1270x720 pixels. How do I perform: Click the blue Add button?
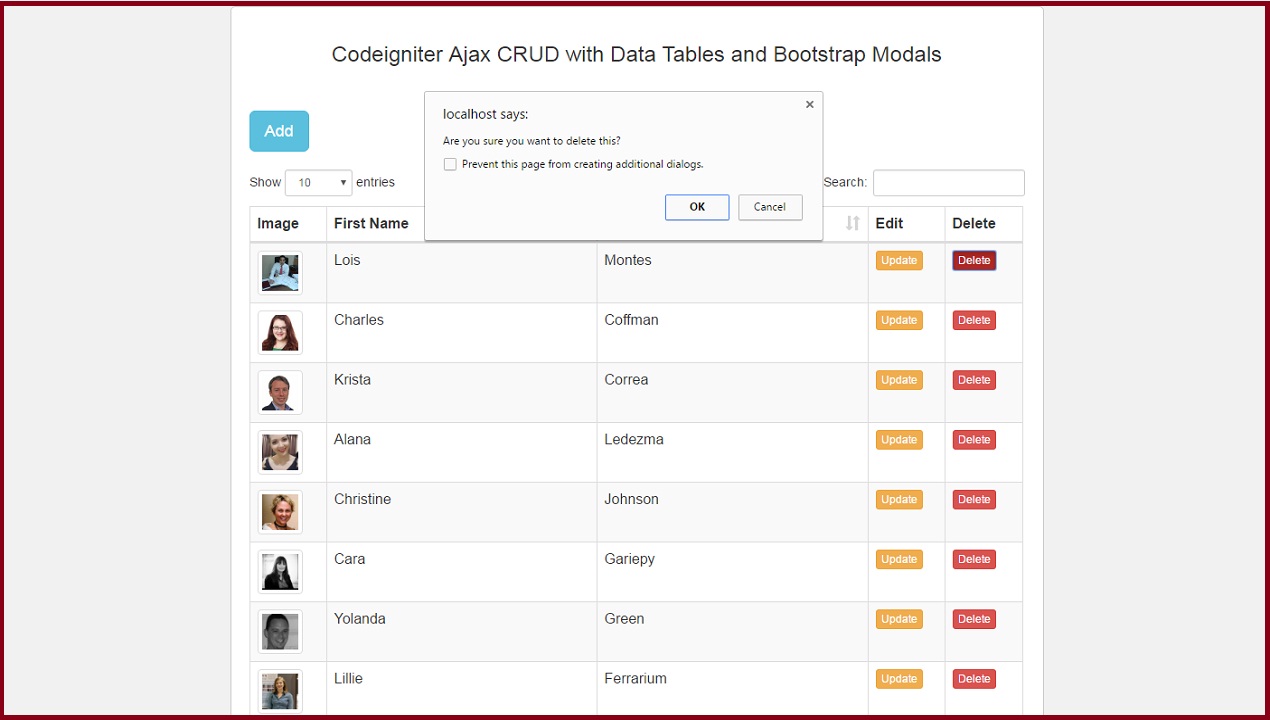point(279,131)
